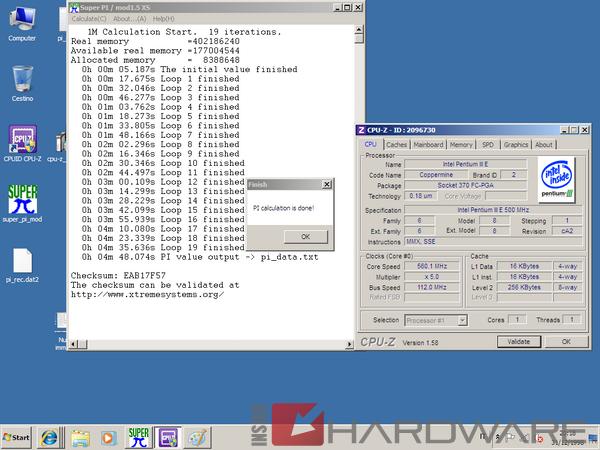Open the Help(H) menu in Super PI
Viewport: 600px width, 450px height.
click(163, 19)
